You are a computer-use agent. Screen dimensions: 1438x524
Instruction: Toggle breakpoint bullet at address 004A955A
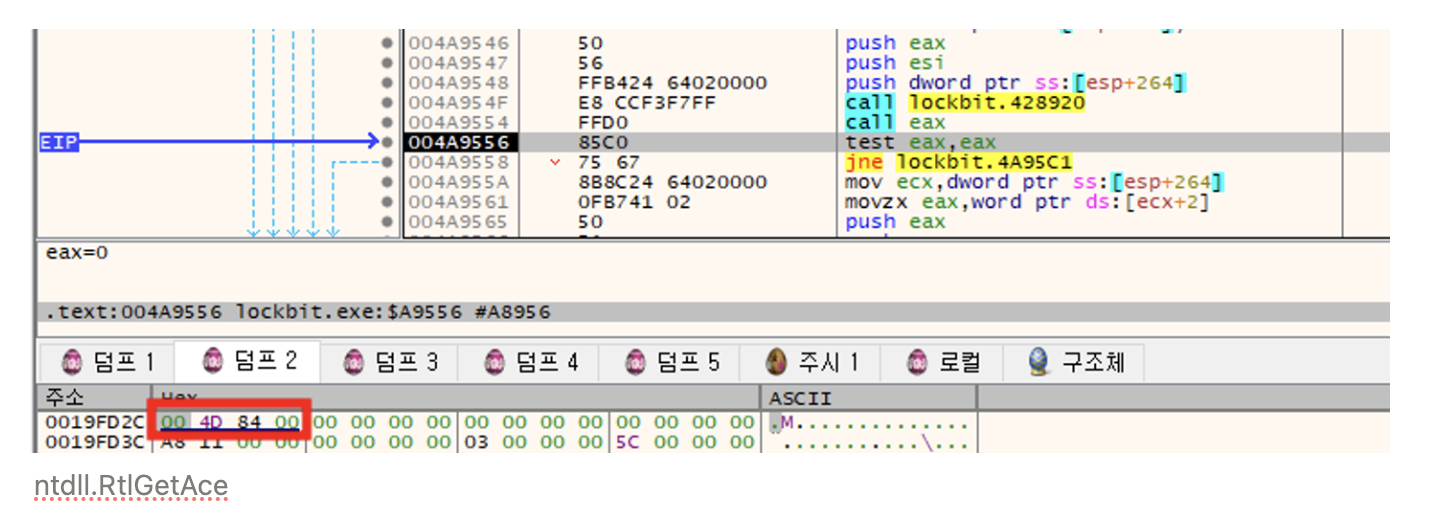click(387, 182)
